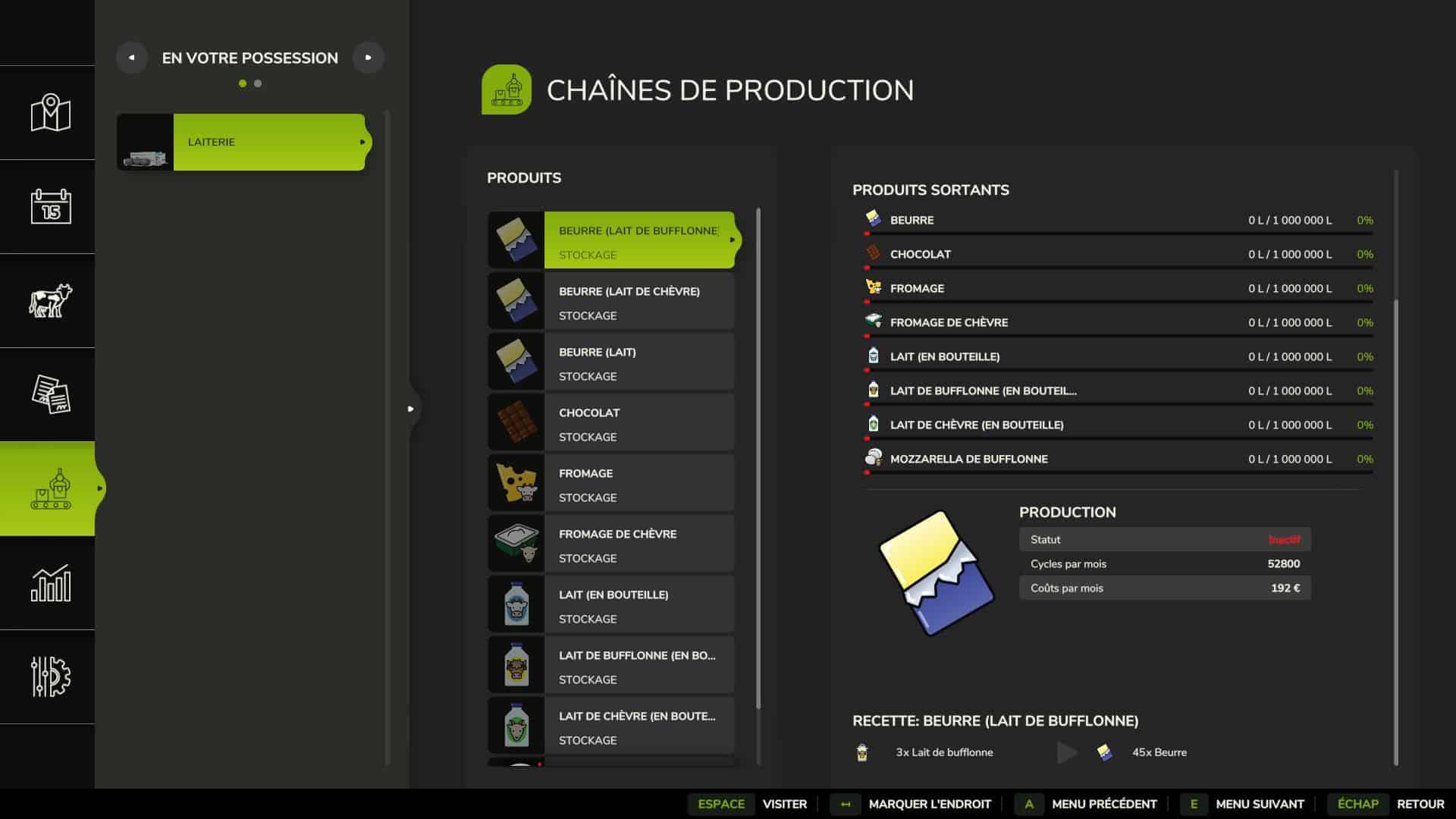The width and height of the screenshot is (1456, 819).
Task: Collapse the side panel with middle arrow
Action: tap(410, 409)
